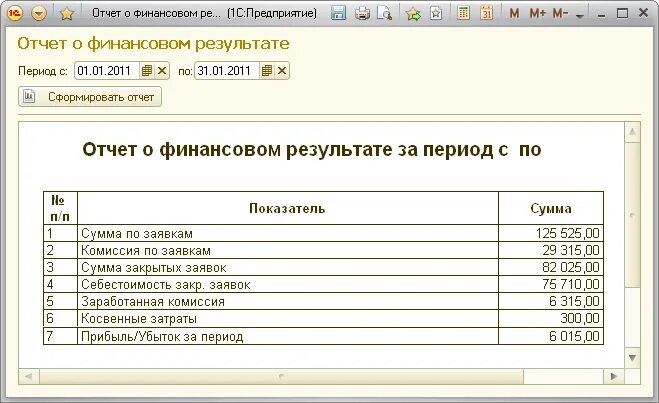Image resolution: width=659 pixels, height=403 pixels.
Task: Get link to page via star page icon
Action: click(x=436, y=13)
